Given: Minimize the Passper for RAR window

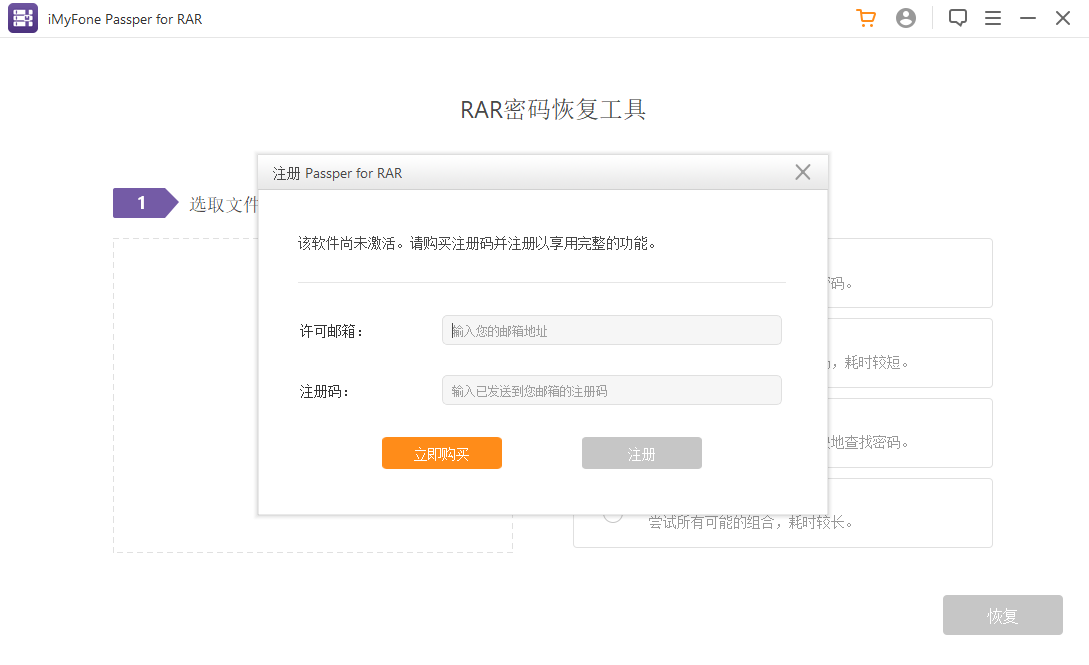Looking at the screenshot, I should (1027, 18).
